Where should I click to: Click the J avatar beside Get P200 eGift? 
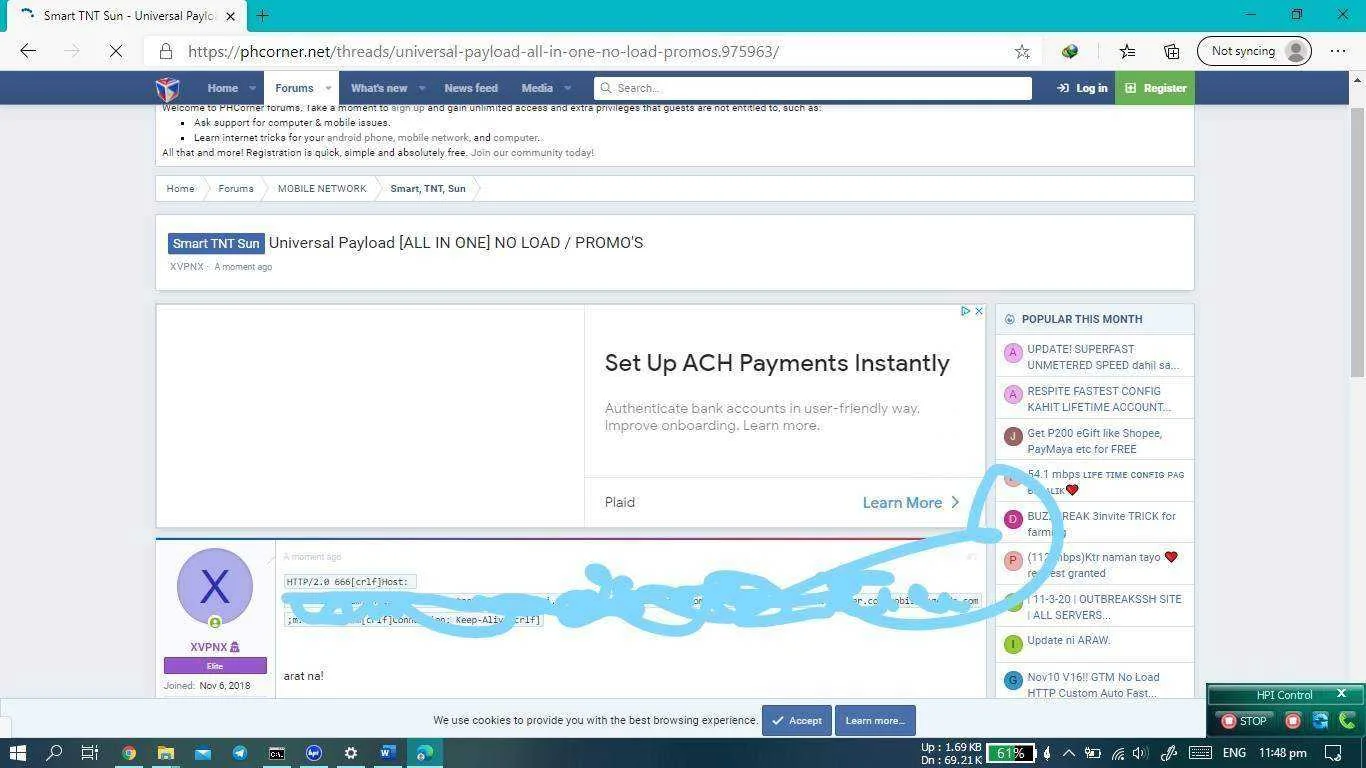[x=1013, y=437]
